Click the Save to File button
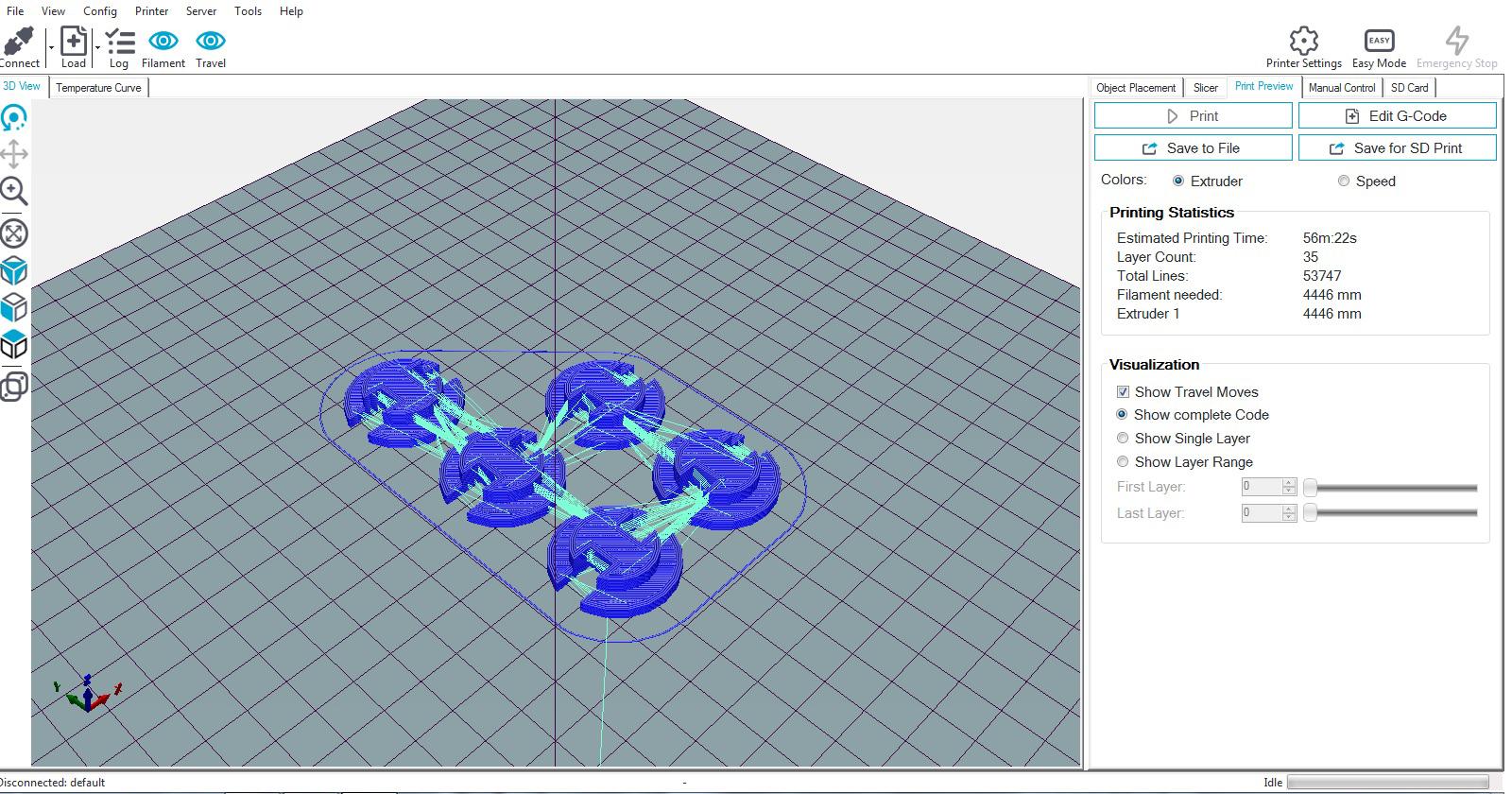 pos(1194,147)
